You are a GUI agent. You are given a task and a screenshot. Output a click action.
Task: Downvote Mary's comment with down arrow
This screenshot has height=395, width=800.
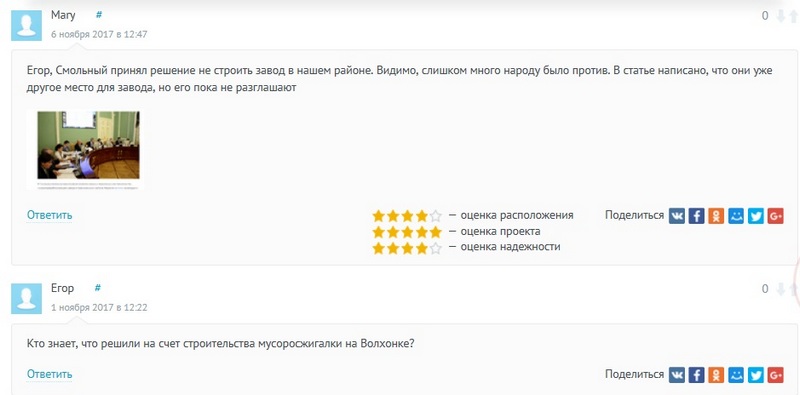781,16
